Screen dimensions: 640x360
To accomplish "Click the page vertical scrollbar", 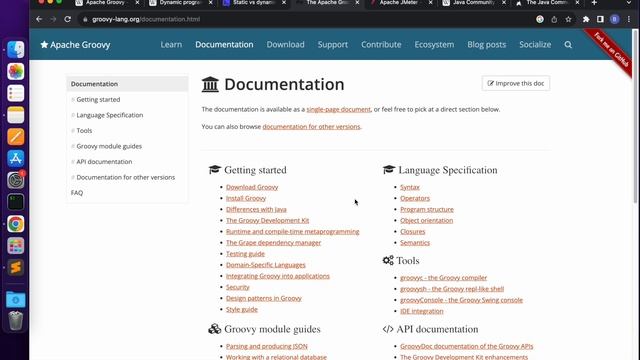I will pyautogui.click(x=635, y=116).
